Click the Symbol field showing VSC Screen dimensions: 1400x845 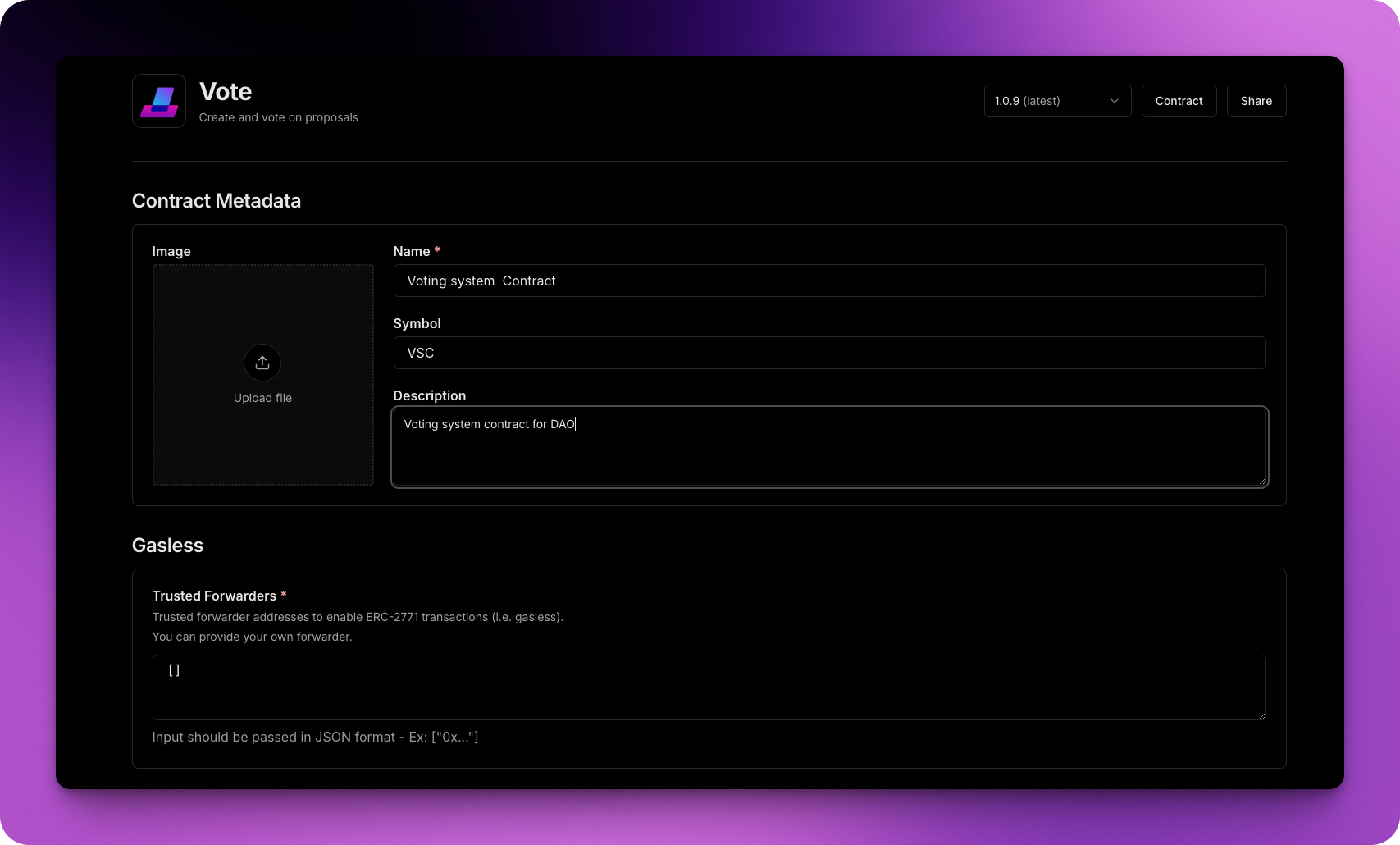(x=828, y=353)
